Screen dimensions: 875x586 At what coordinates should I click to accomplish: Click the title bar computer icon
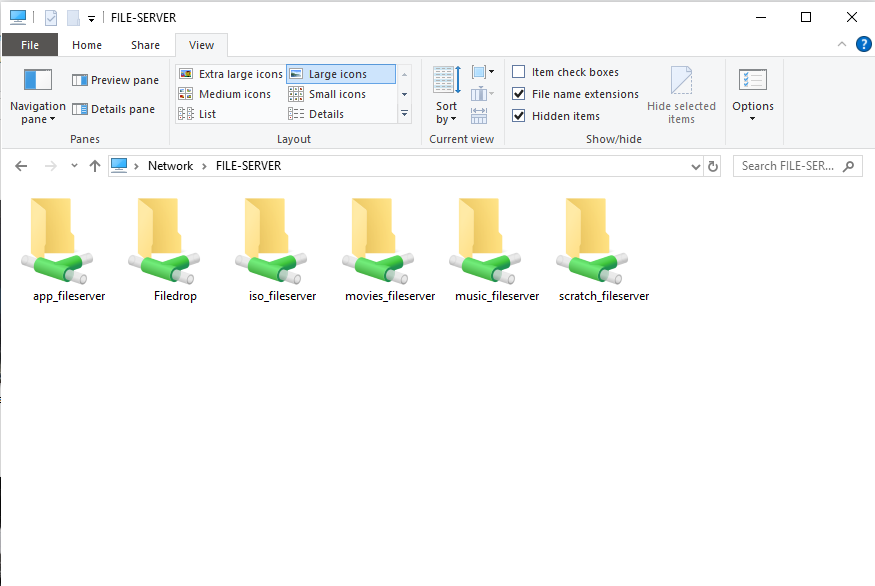(x=18, y=18)
